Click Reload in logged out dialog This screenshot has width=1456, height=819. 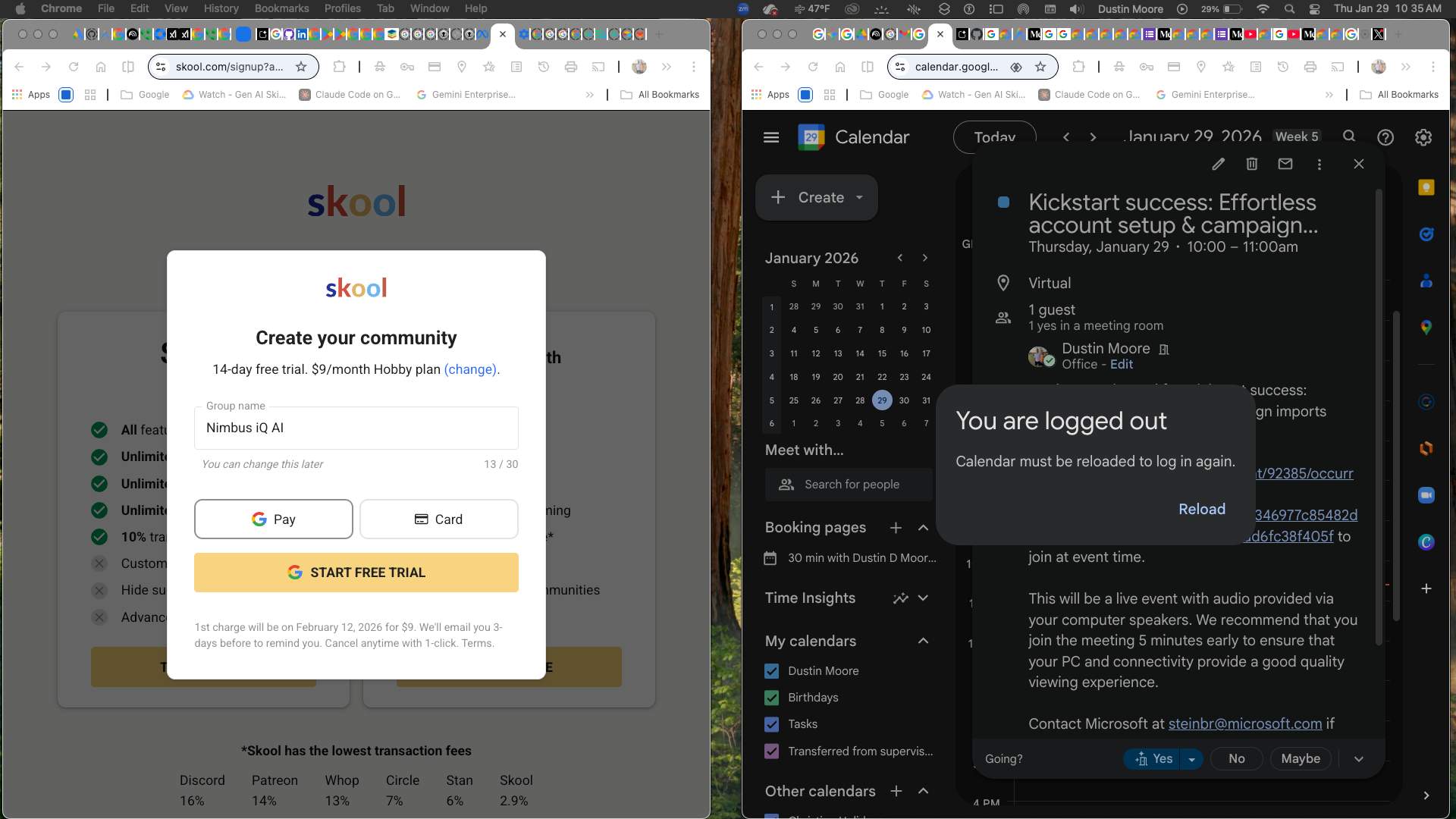coord(1201,509)
